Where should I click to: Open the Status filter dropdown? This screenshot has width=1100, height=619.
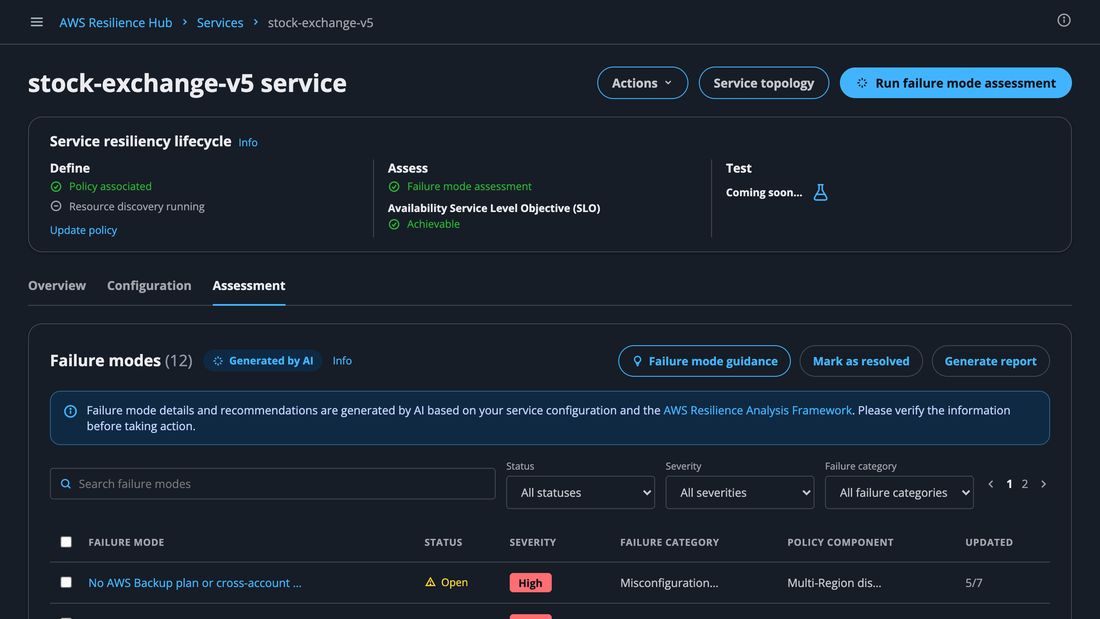pyautogui.click(x=580, y=493)
